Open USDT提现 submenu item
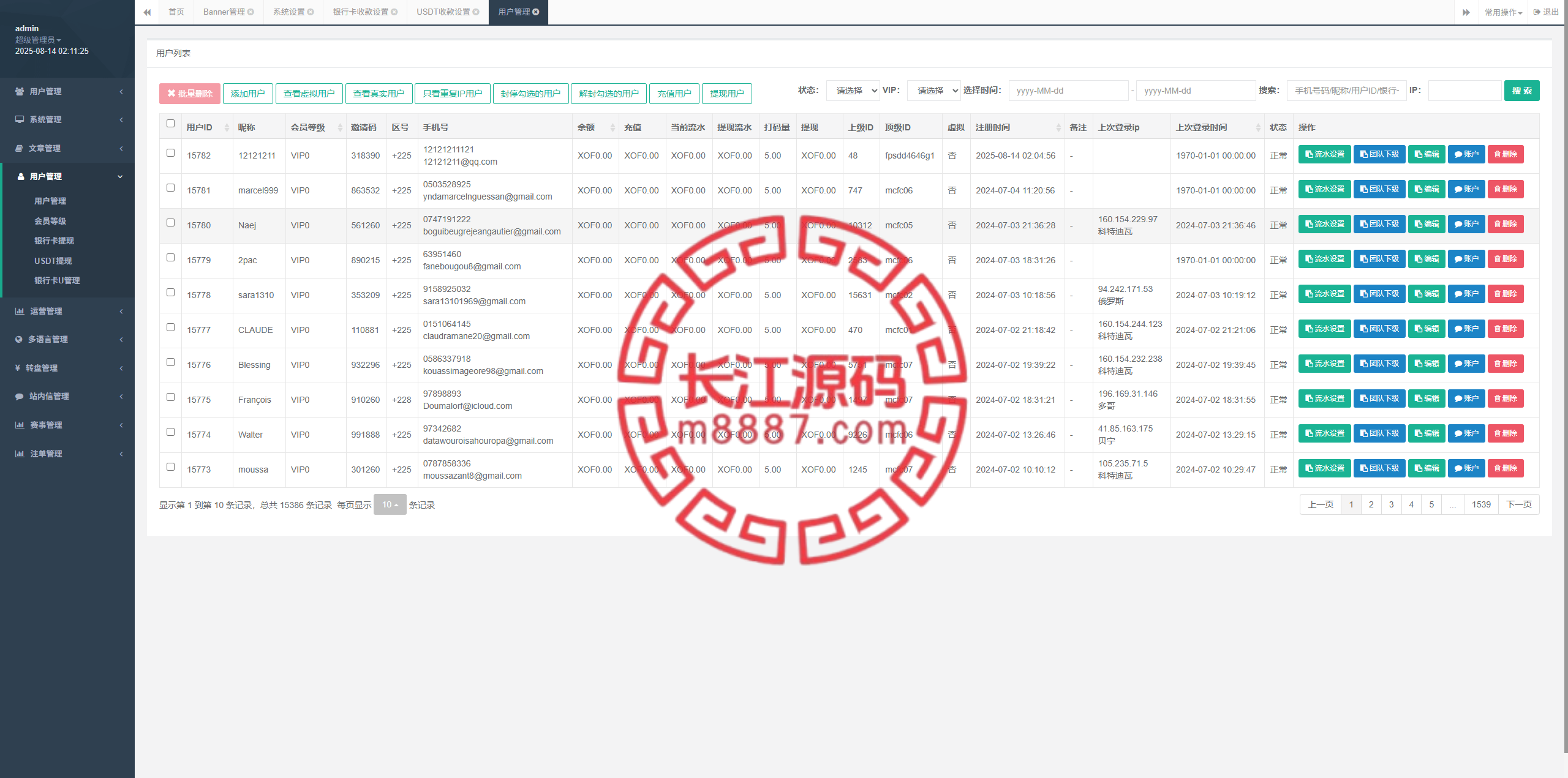 pos(53,261)
